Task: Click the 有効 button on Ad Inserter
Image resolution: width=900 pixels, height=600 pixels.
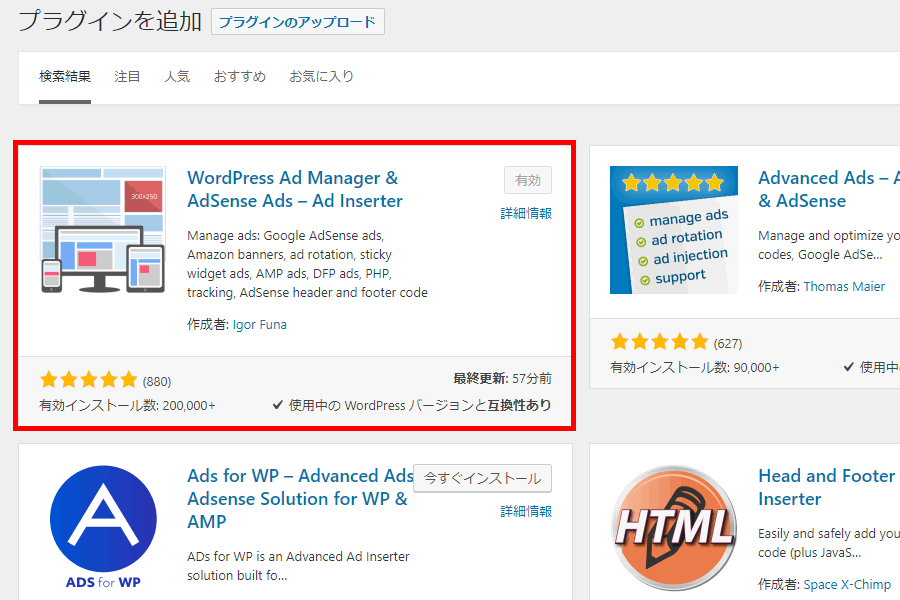Action: click(x=527, y=181)
